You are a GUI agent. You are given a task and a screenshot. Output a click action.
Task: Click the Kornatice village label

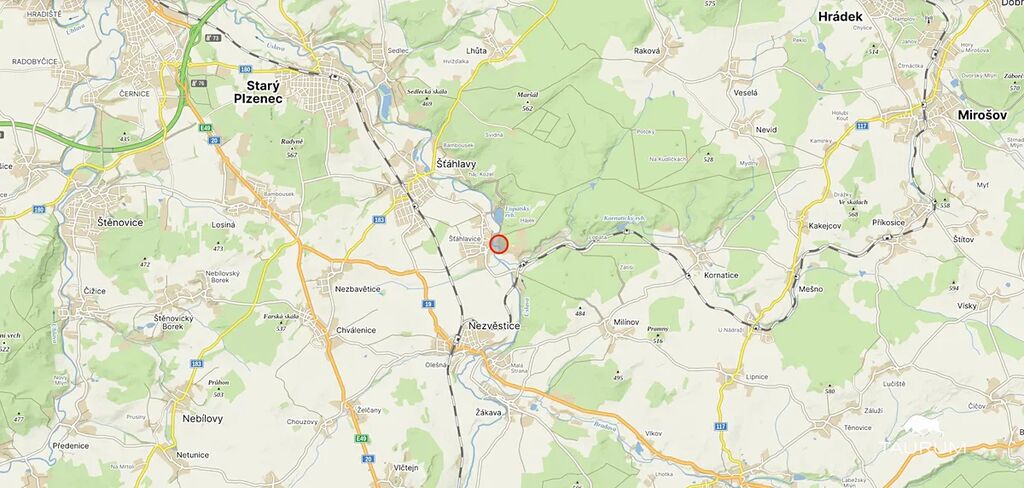722,275
